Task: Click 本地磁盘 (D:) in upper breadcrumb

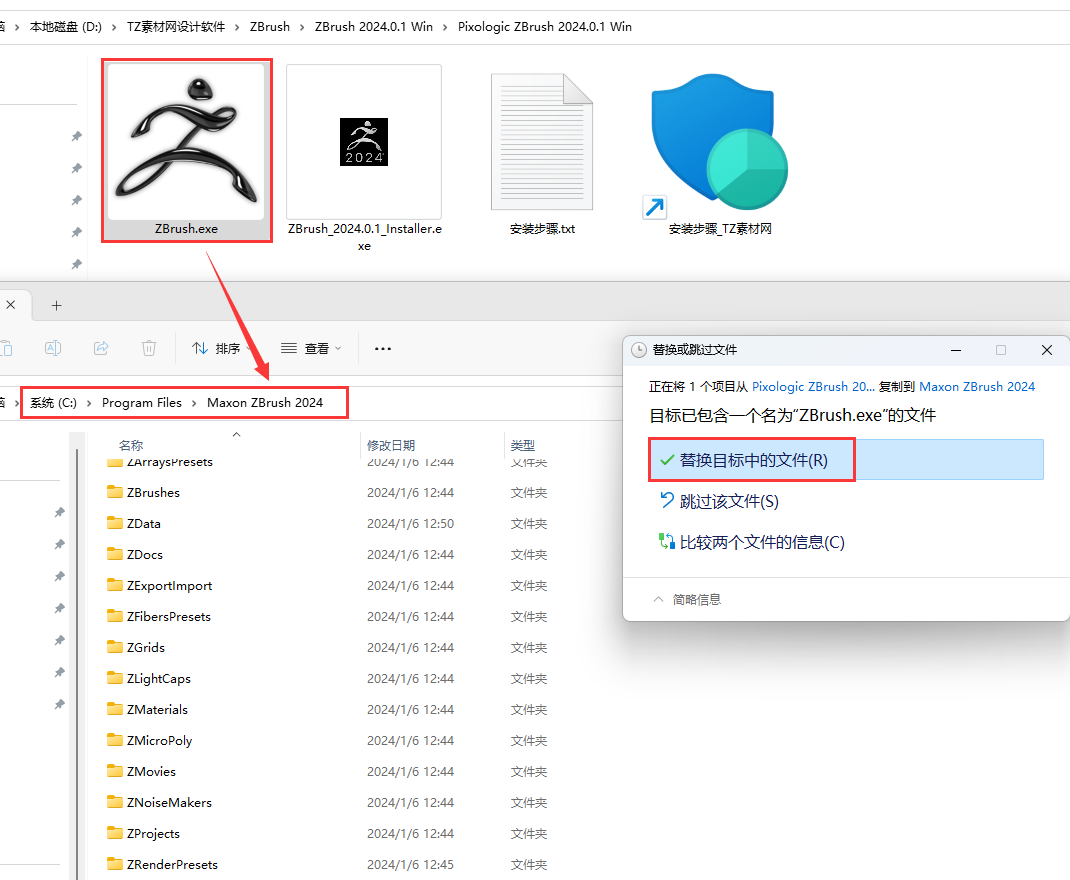Action: coord(66,27)
